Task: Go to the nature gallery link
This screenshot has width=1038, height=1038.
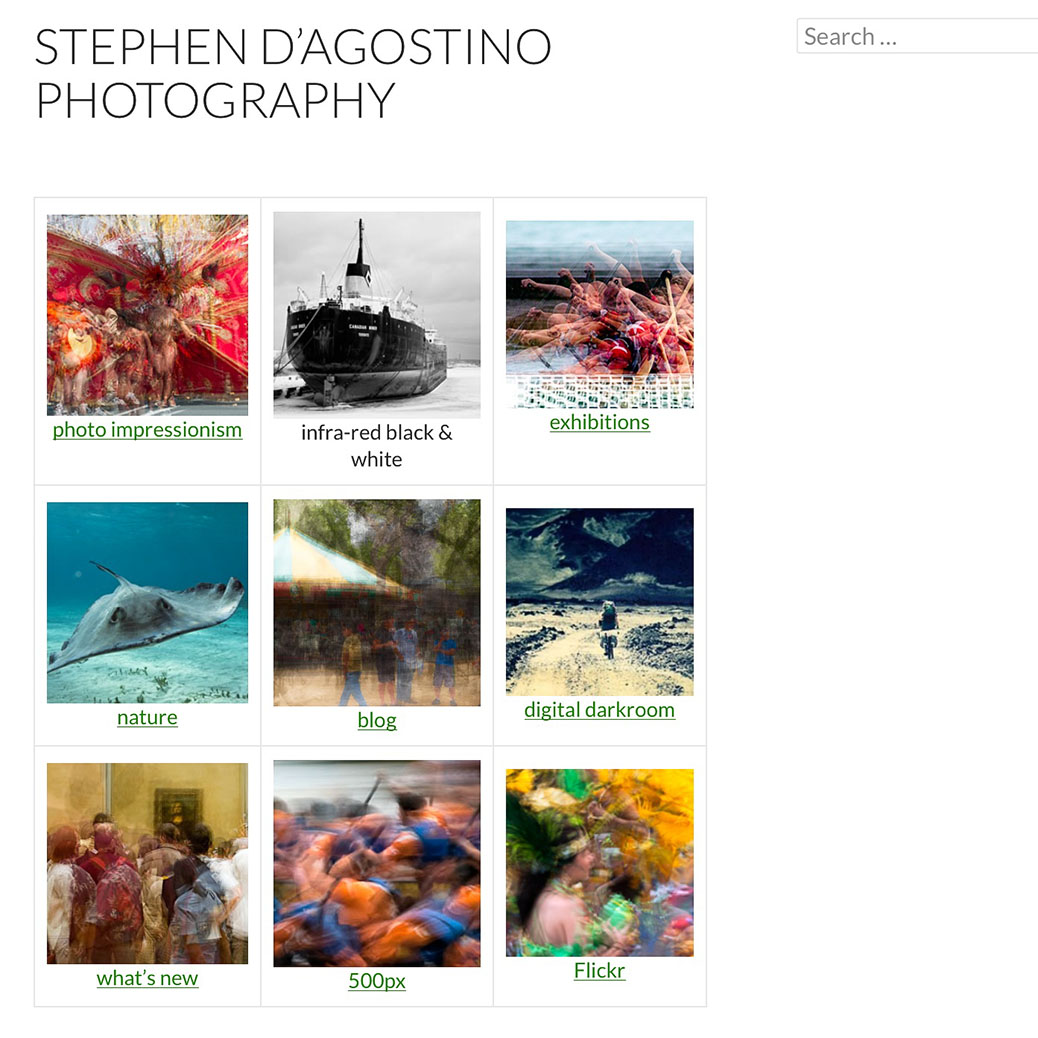Action: tap(147, 718)
